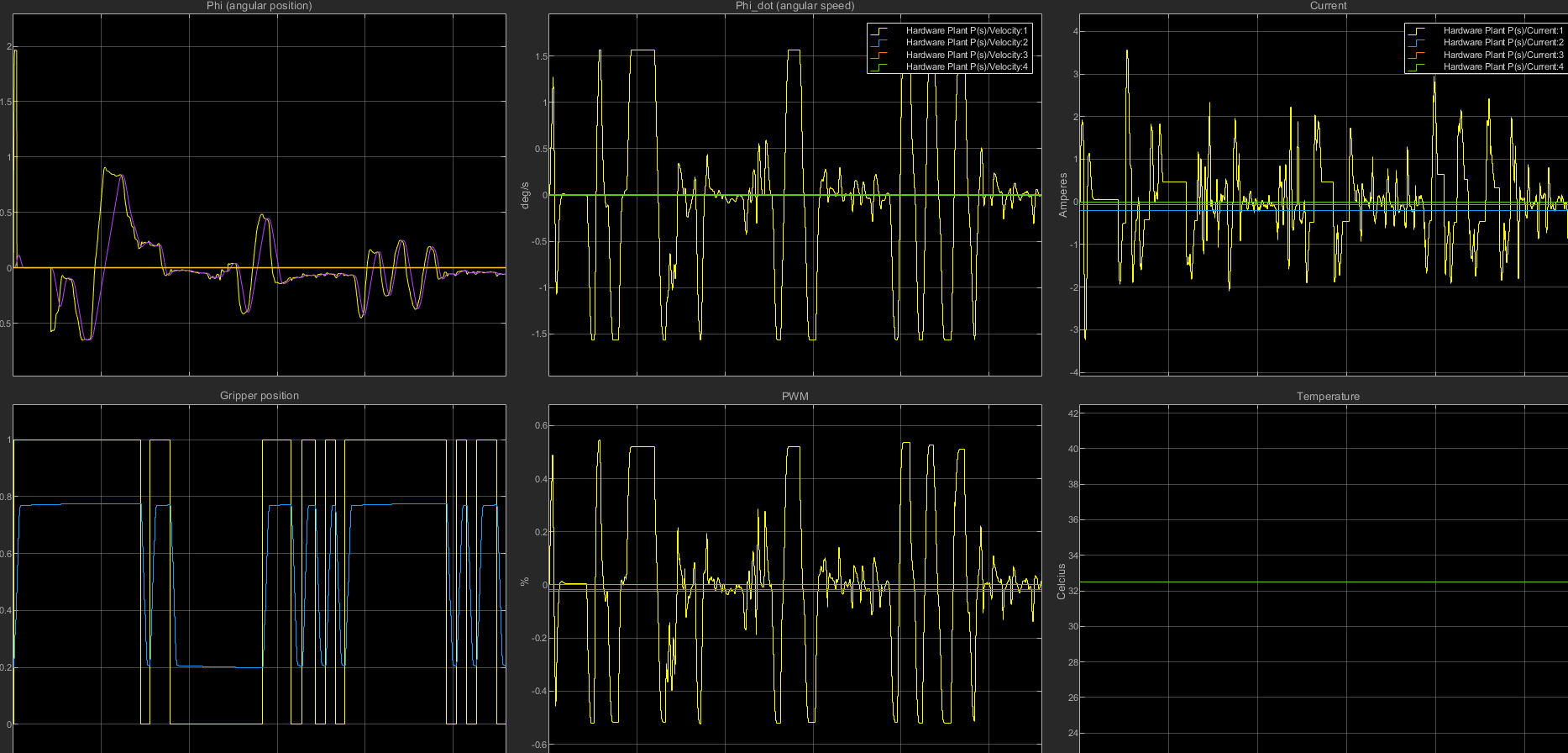The width and height of the screenshot is (1568, 753).
Task: Select the 'Current' plot title
Action: tap(1328, 6)
